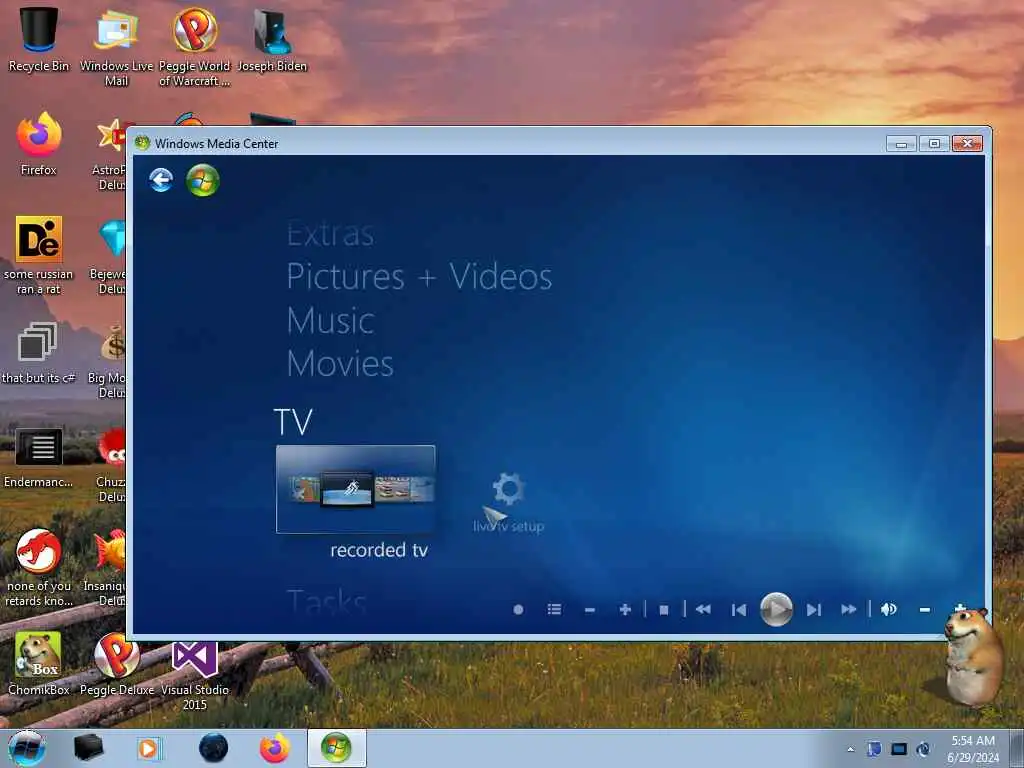Select the TV menu category
The image size is (1024, 768).
point(293,422)
